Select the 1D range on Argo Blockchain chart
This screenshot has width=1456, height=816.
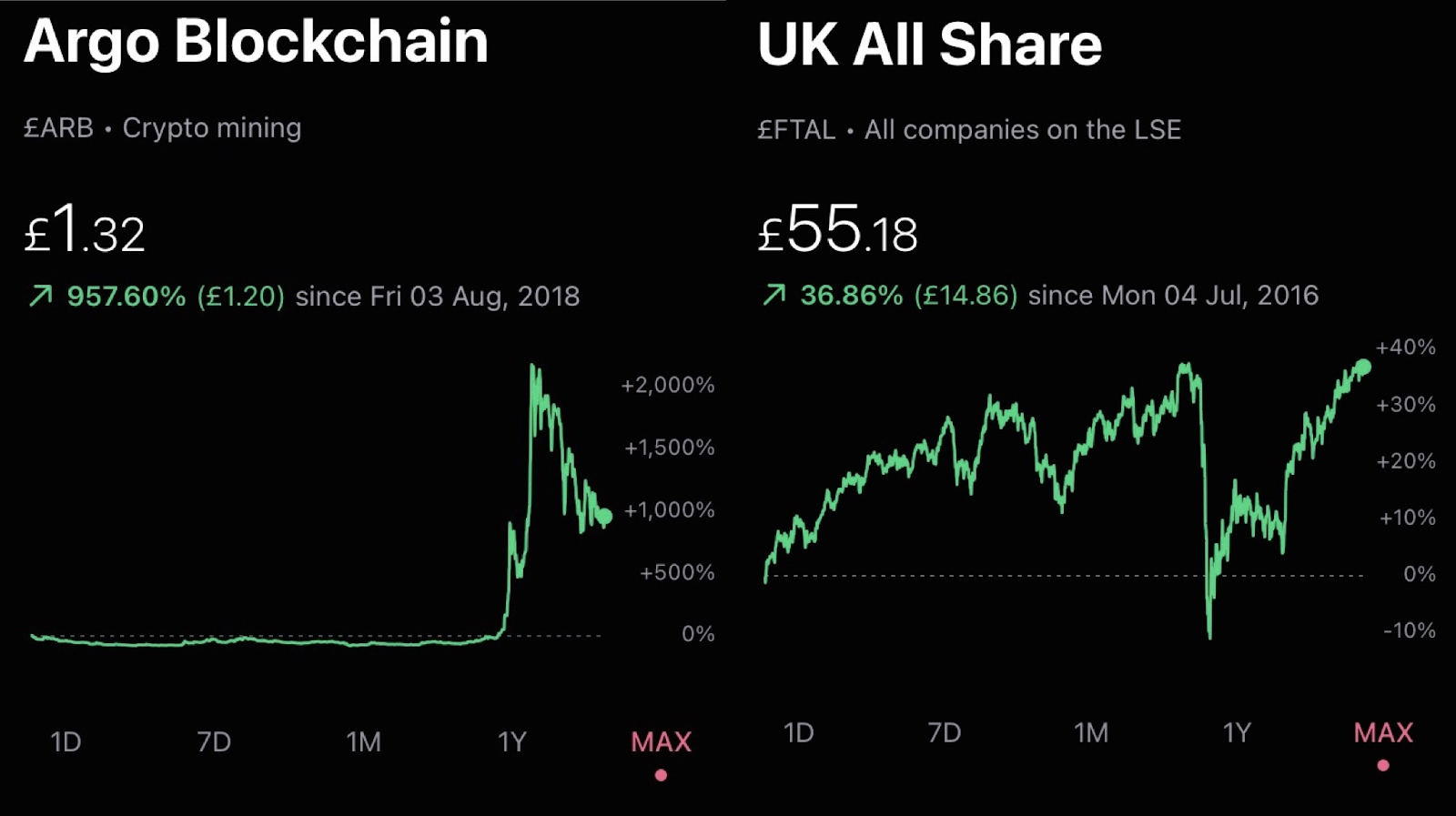(x=64, y=741)
